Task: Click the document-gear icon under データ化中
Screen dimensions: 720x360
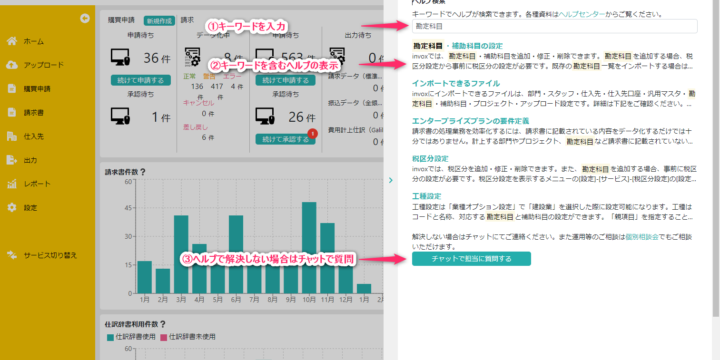Action: pos(192,57)
